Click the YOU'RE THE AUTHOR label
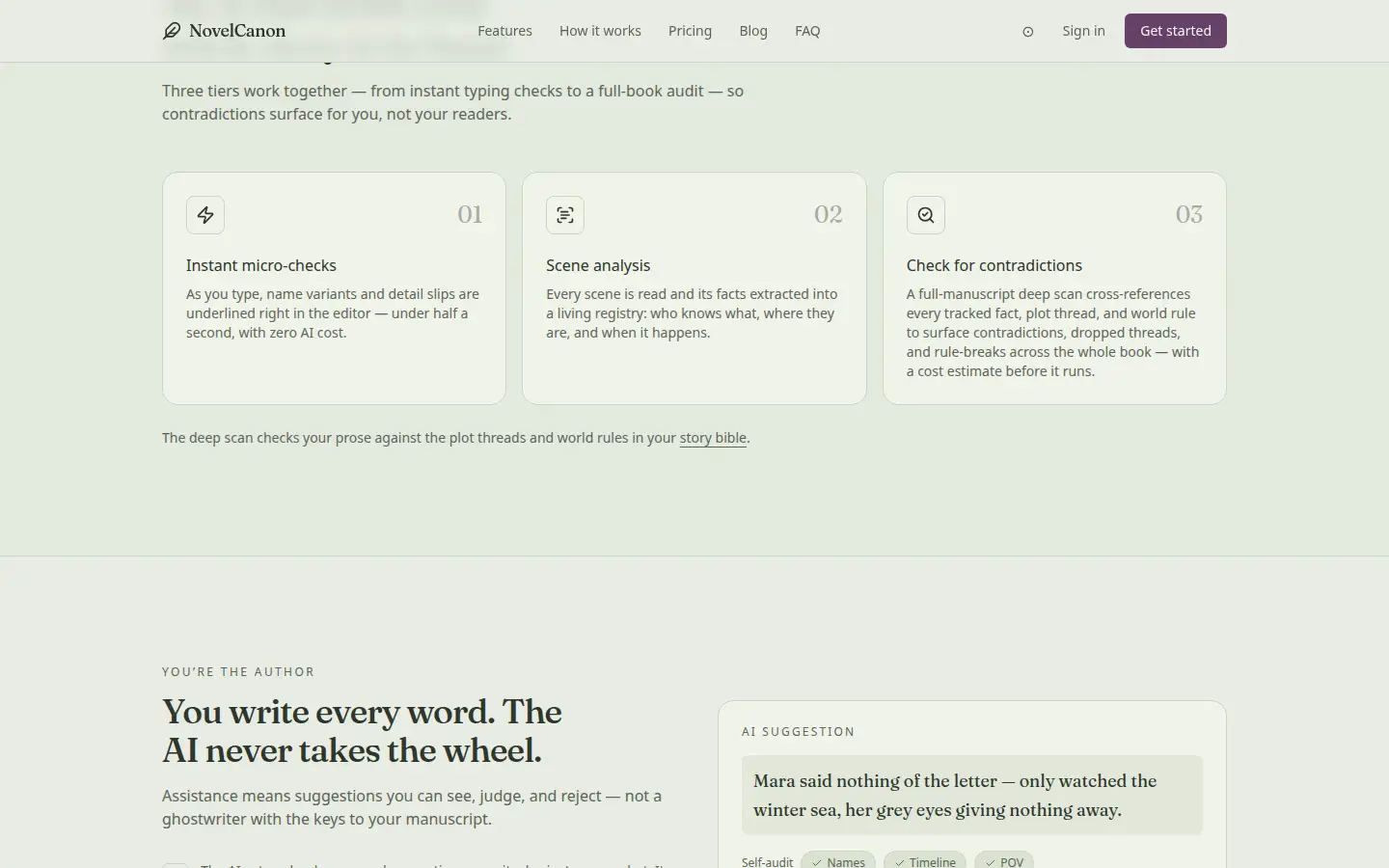The width and height of the screenshot is (1389, 868). [x=238, y=672]
